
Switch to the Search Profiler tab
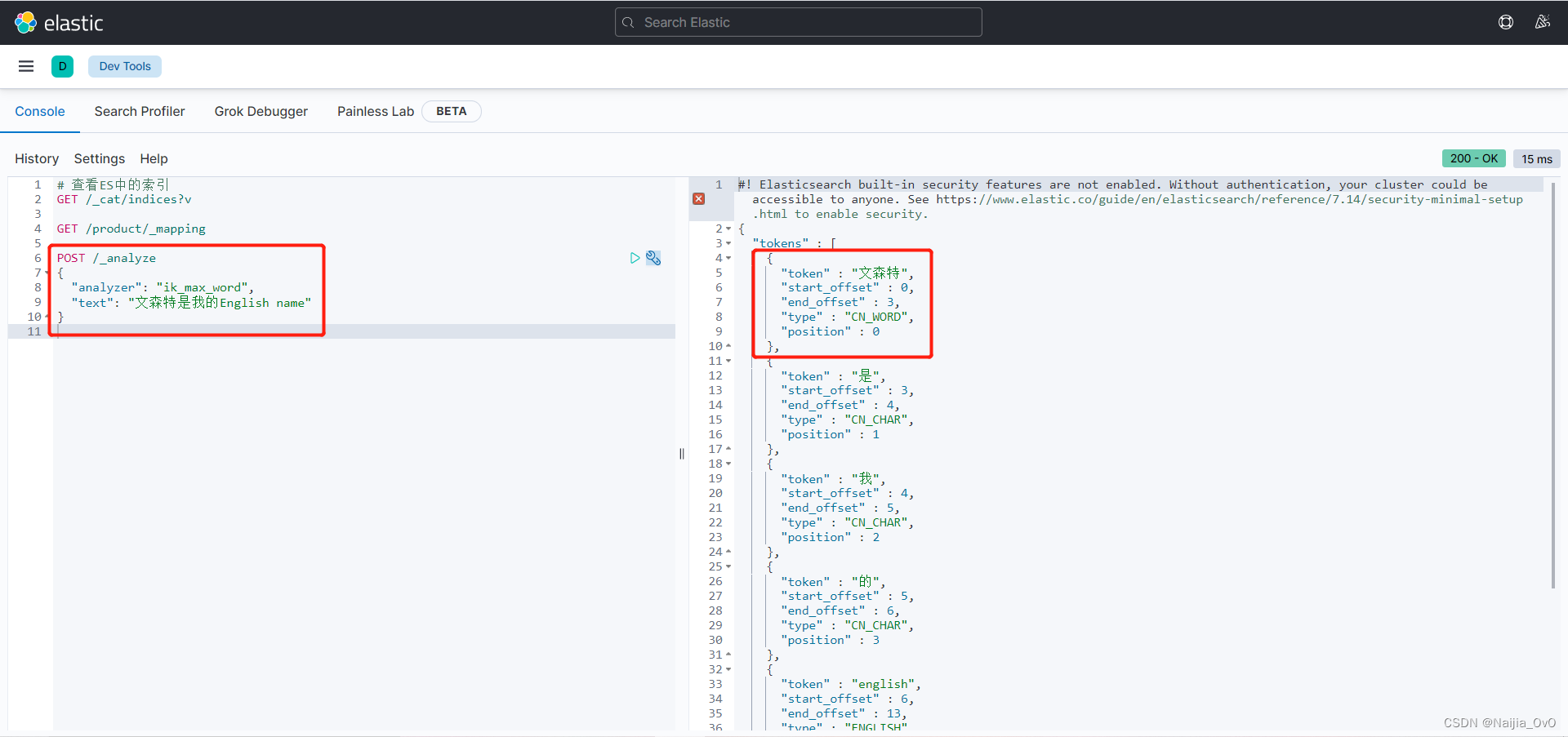[x=140, y=111]
